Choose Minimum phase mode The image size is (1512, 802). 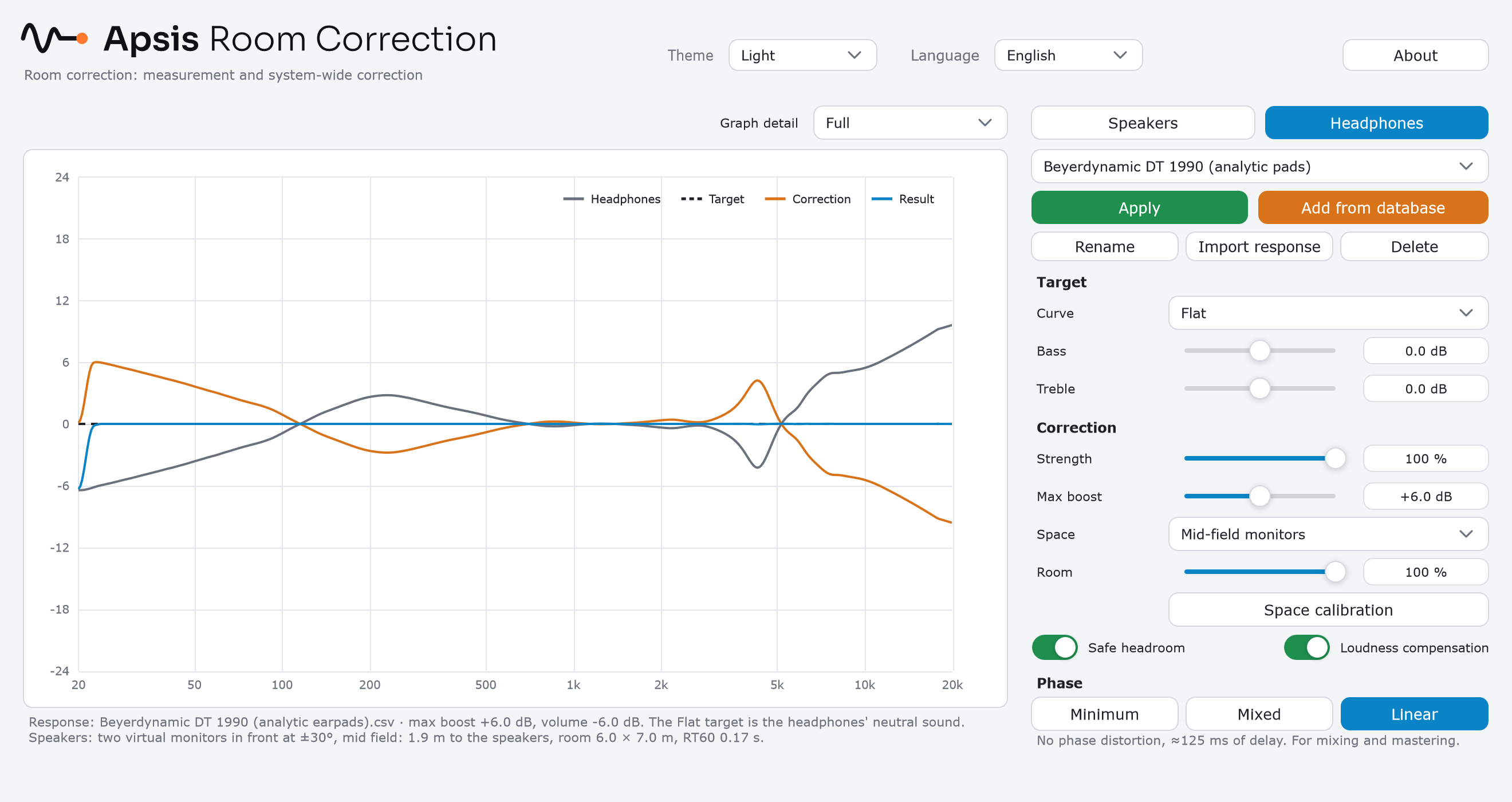pos(1105,714)
